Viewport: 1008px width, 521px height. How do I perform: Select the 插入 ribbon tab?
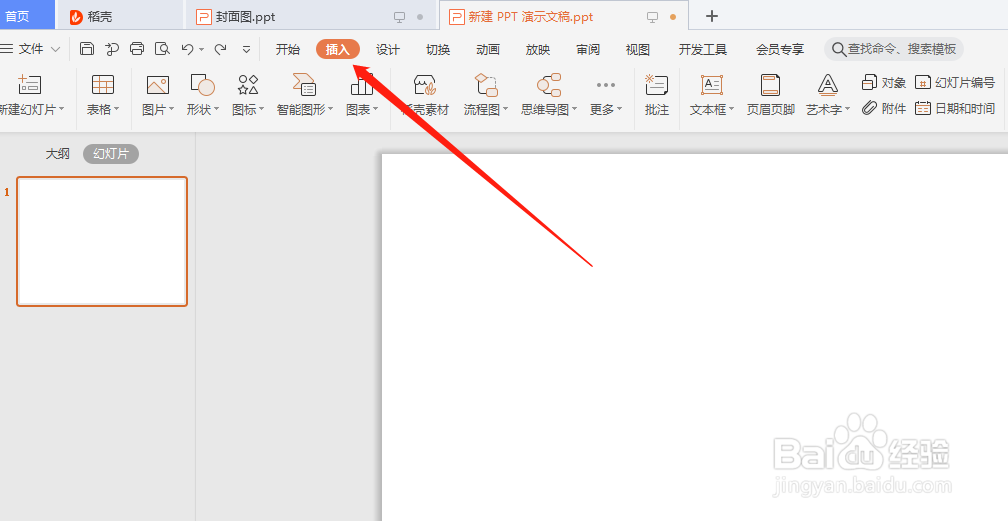click(x=338, y=50)
